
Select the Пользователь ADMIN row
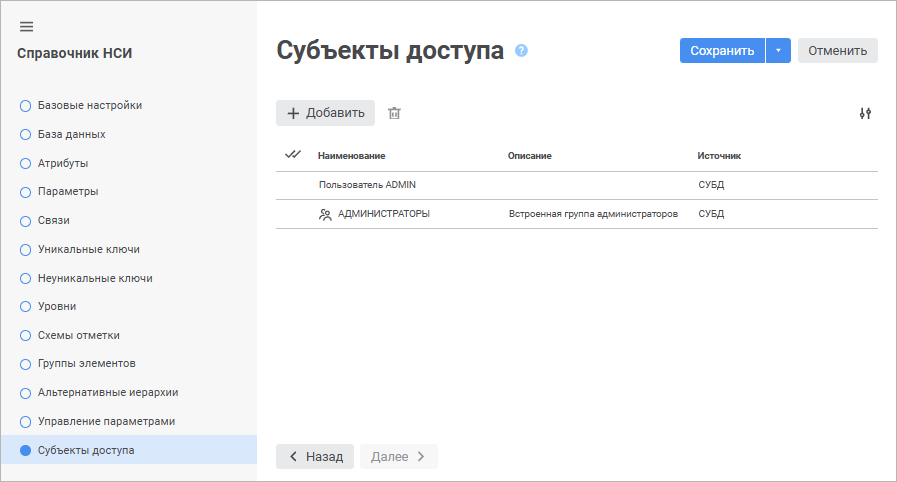point(577,185)
